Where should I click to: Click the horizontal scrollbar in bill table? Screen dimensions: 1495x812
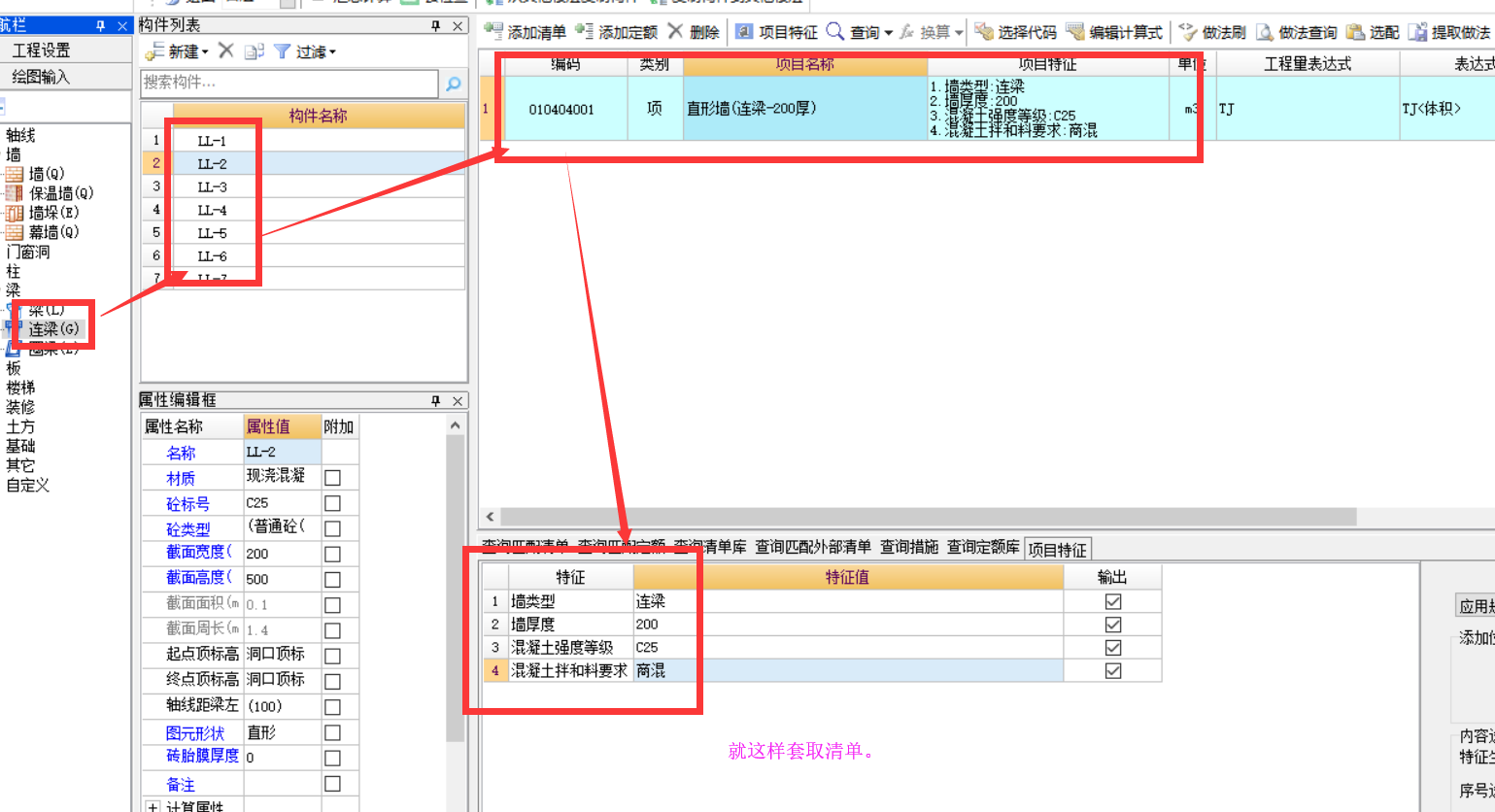pyautogui.click(x=928, y=517)
